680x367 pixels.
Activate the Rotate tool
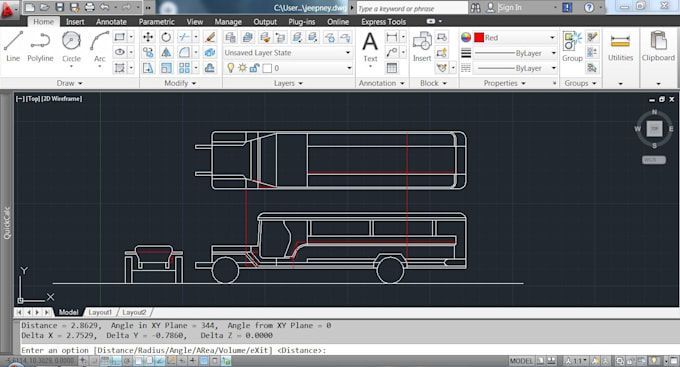tap(166, 37)
